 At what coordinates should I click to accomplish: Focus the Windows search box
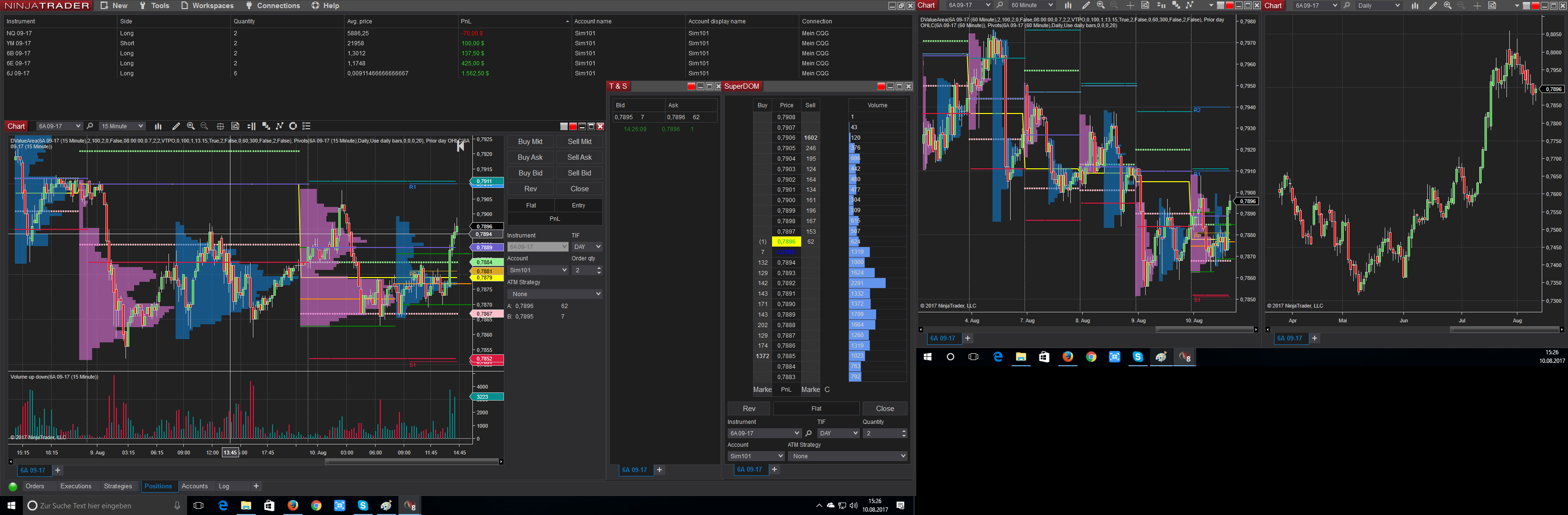pos(105,505)
